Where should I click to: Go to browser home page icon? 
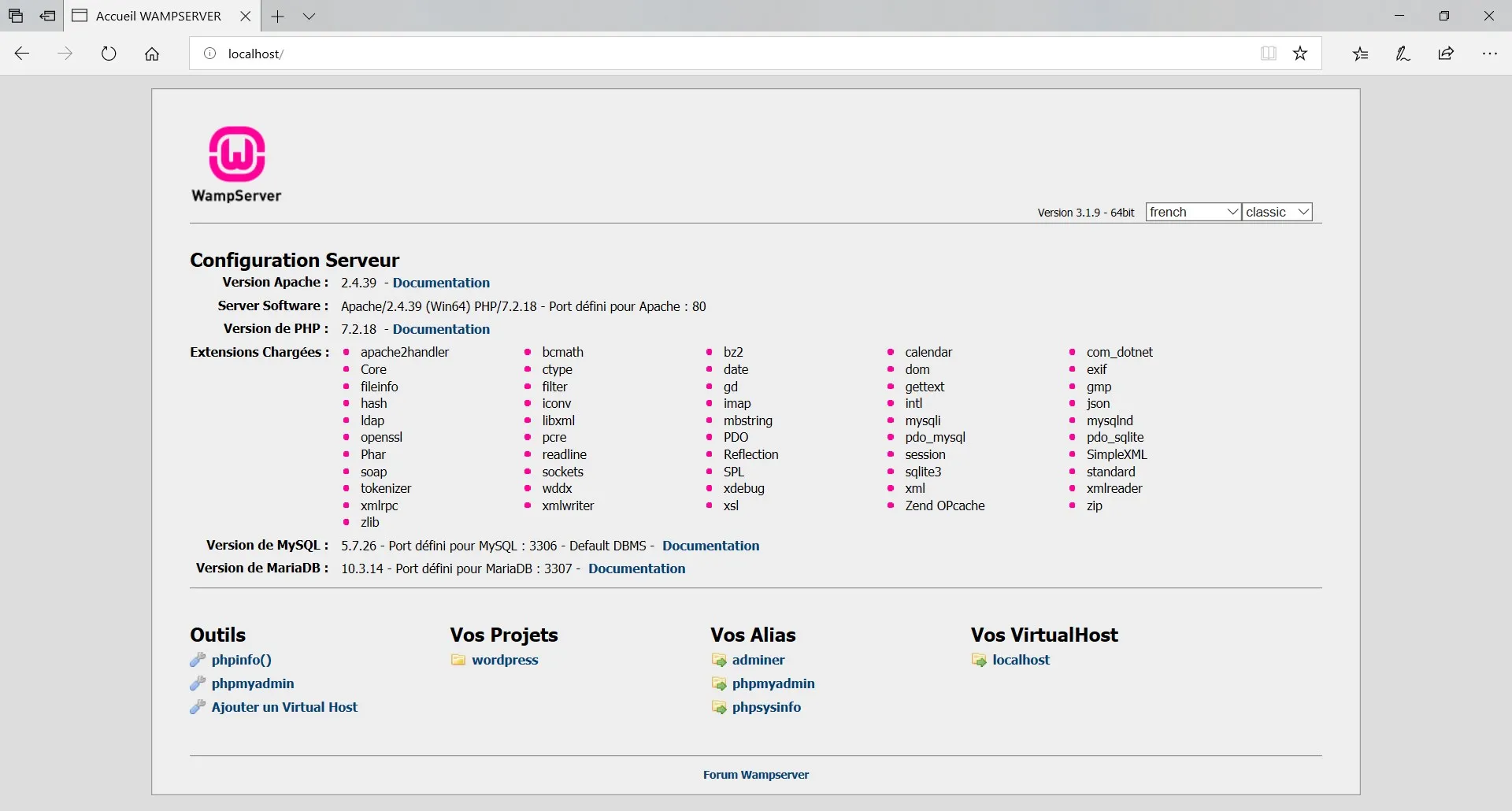coord(152,54)
